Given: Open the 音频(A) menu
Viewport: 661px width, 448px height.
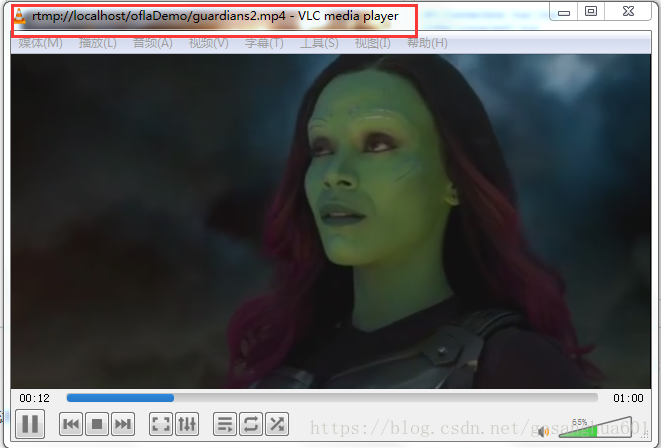Looking at the screenshot, I should 153,43.
